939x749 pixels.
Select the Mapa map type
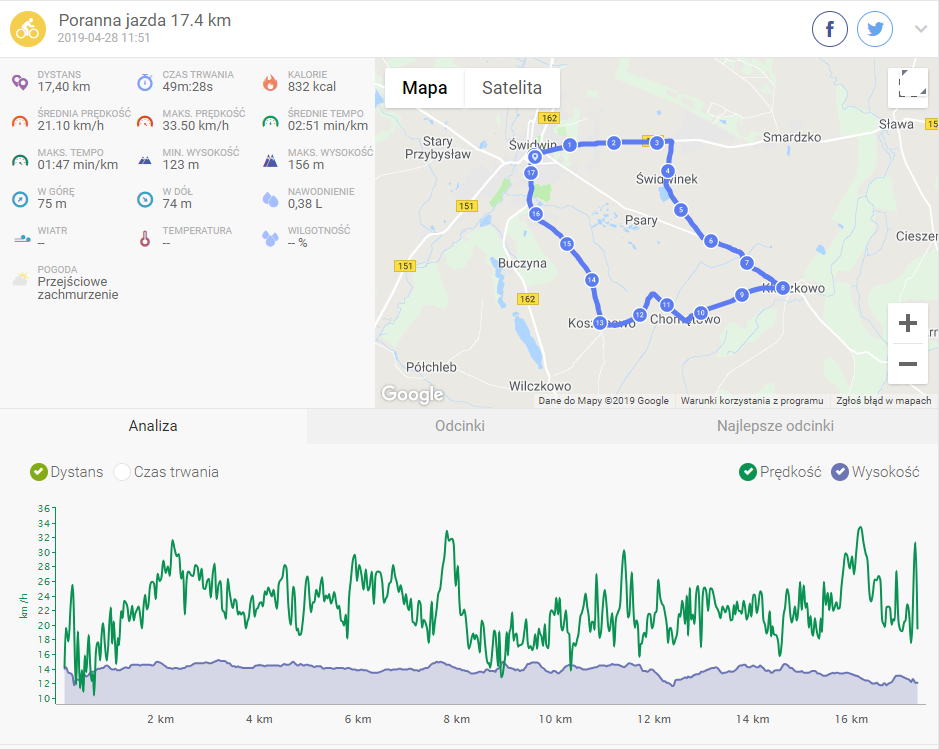click(x=424, y=88)
